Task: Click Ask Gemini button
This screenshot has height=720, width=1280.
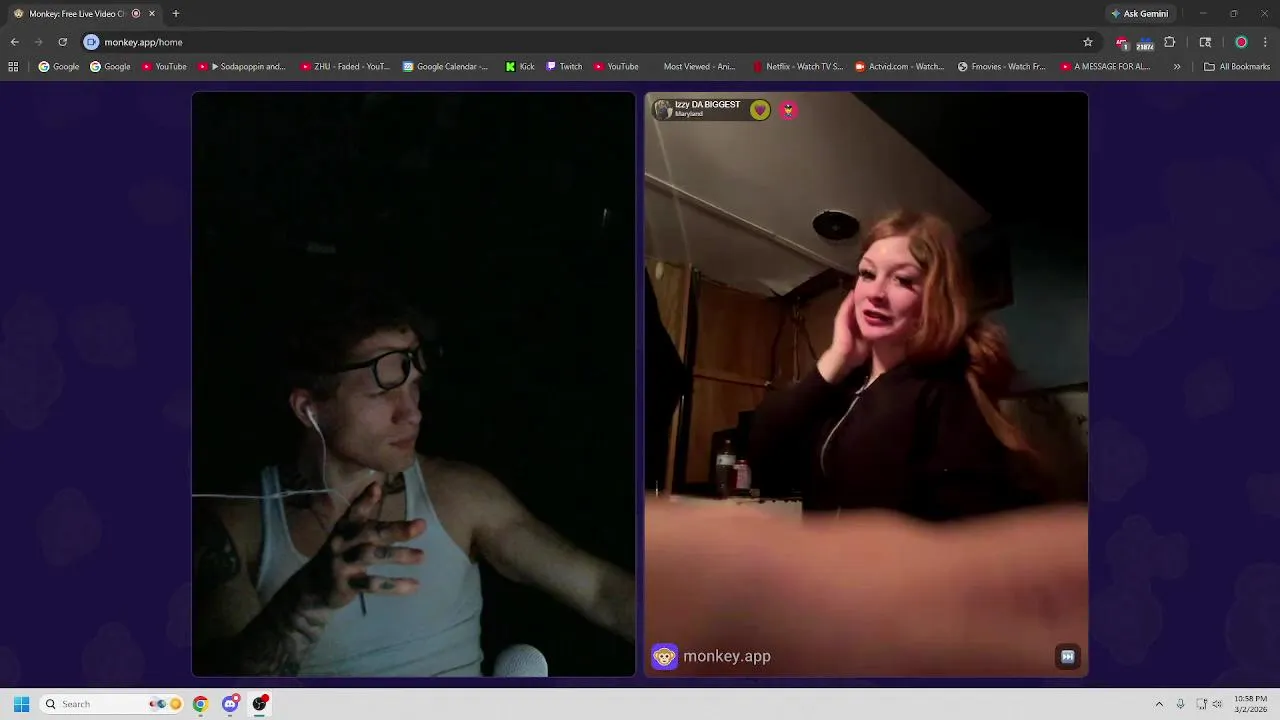Action: click(x=1139, y=14)
